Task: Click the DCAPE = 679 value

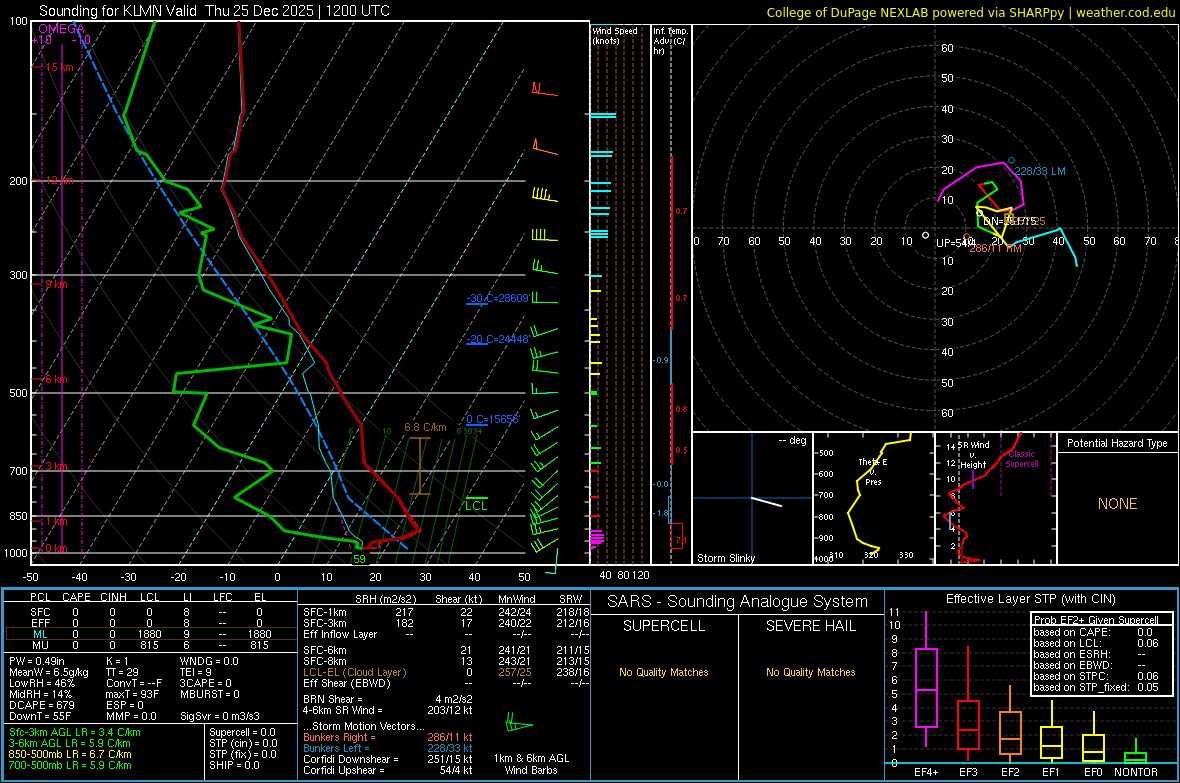Action: tap(41, 705)
